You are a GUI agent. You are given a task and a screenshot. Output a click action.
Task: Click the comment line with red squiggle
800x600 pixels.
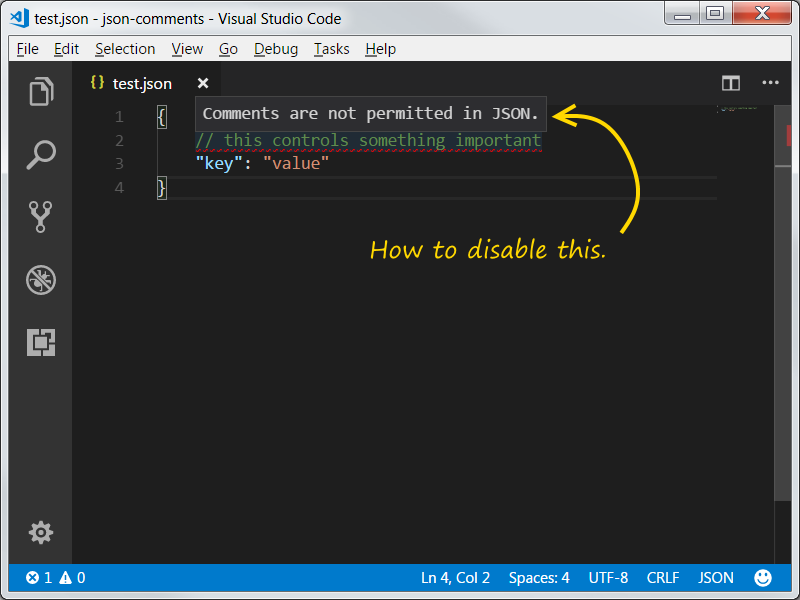click(x=368, y=140)
